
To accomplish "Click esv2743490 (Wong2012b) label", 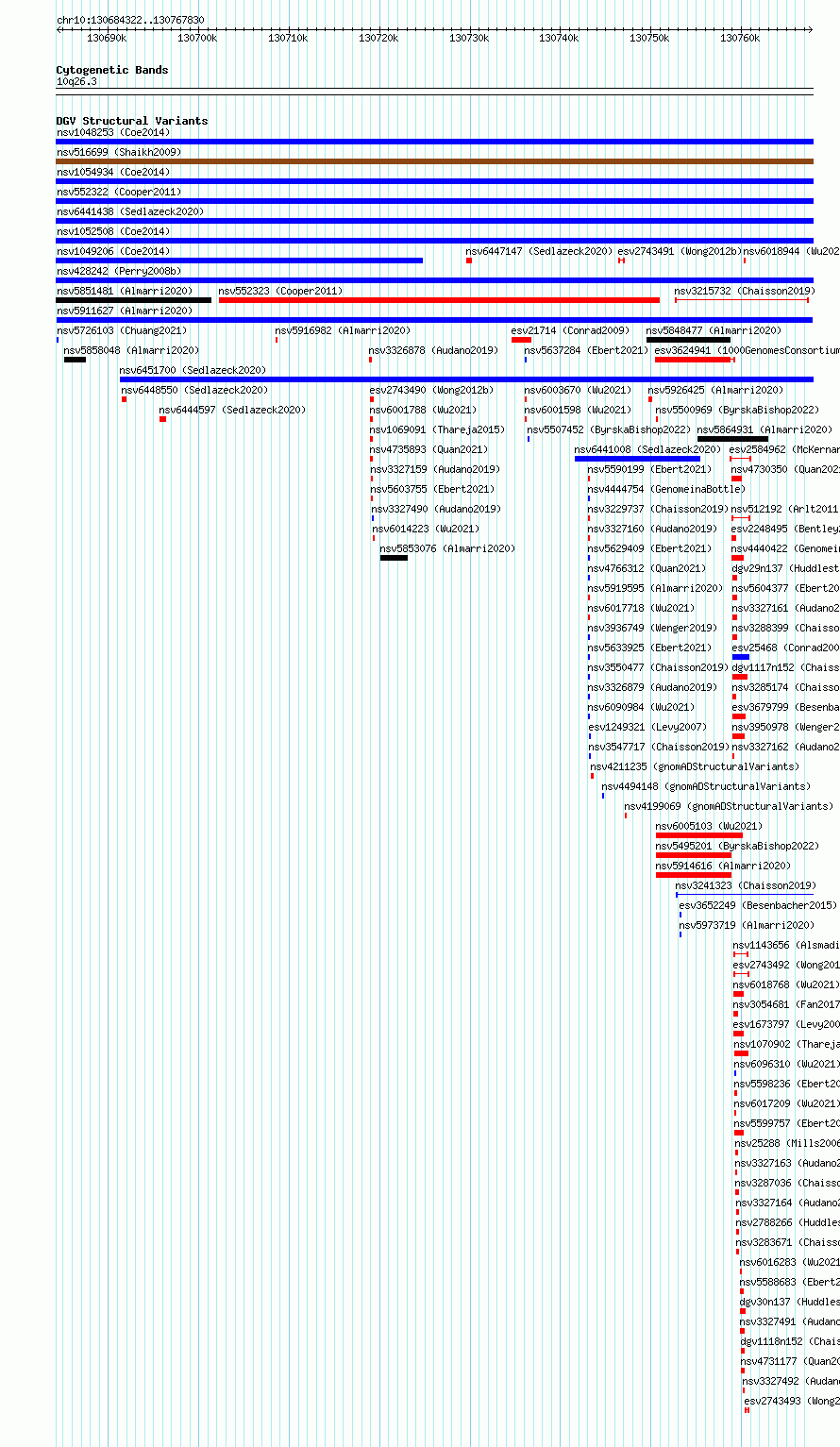I will [431, 390].
